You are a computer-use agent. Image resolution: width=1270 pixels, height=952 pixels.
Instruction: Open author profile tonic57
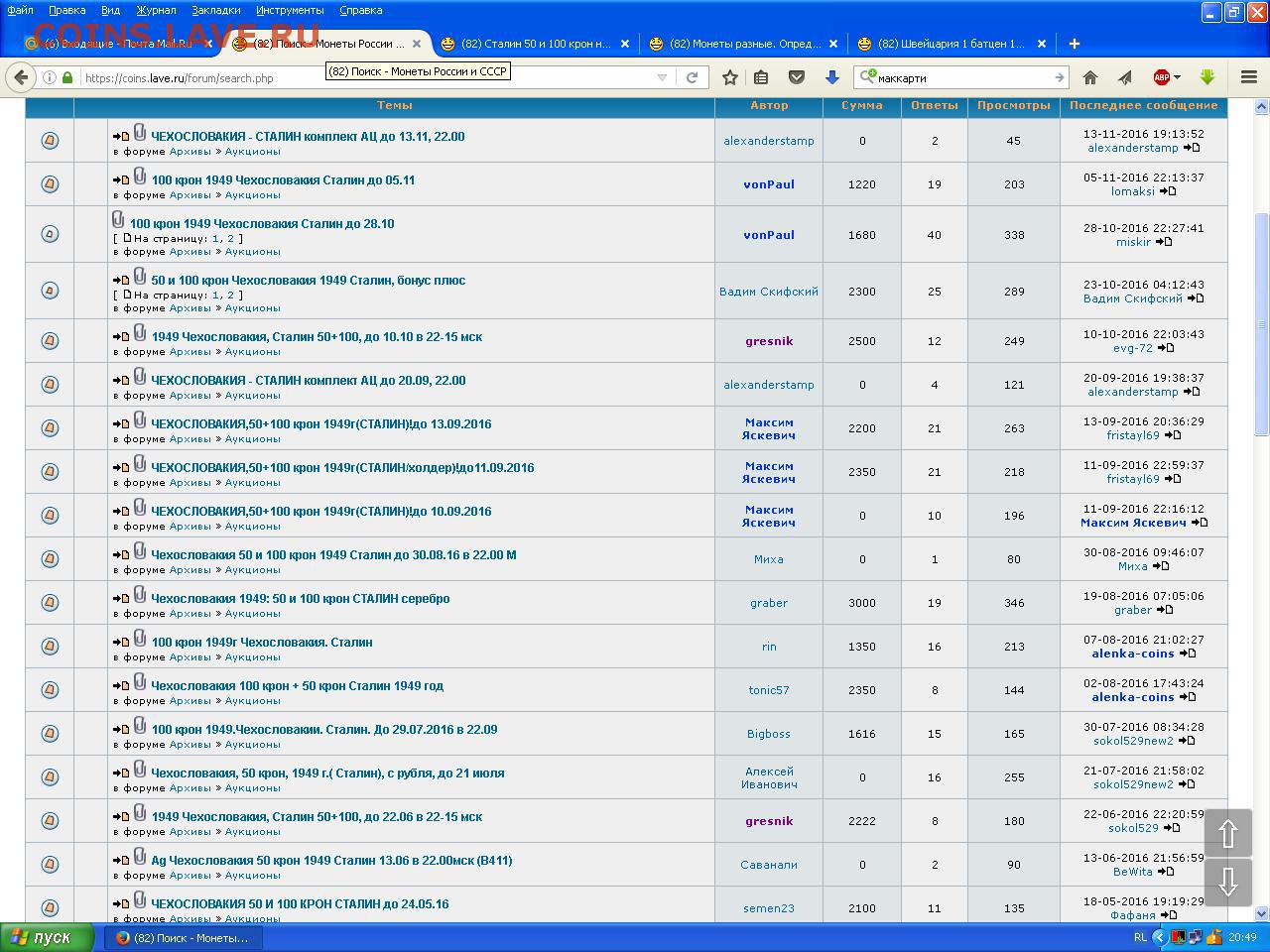click(769, 690)
